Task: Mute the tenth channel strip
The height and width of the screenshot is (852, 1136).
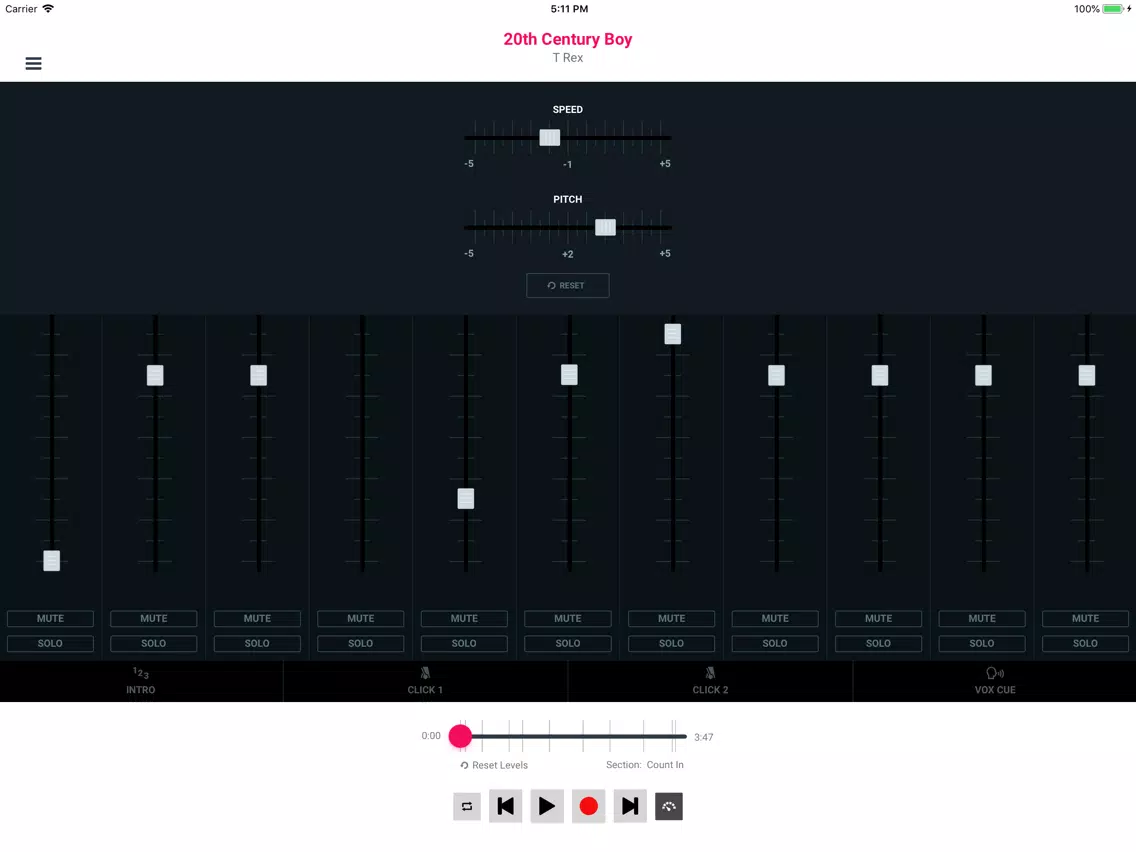Action: tap(982, 619)
